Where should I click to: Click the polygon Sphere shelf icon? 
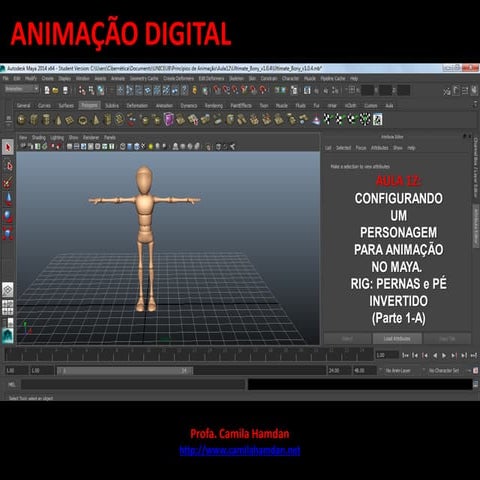(21, 120)
